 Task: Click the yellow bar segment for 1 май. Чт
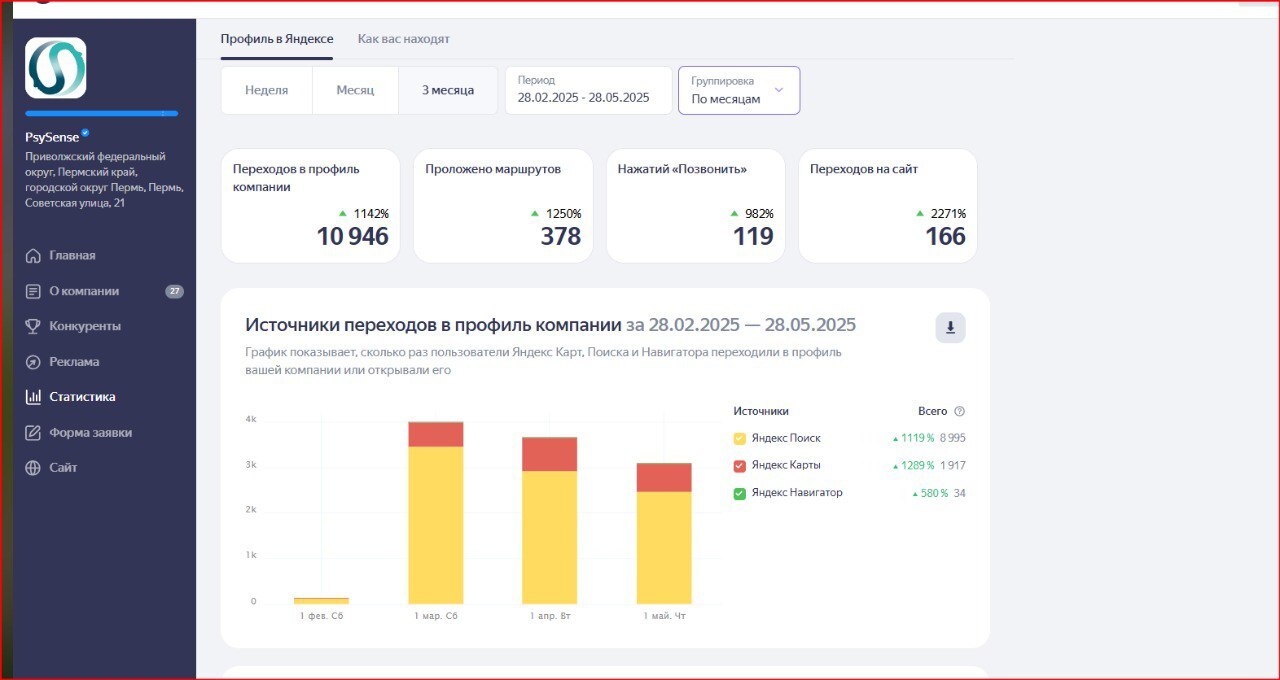click(664, 547)
